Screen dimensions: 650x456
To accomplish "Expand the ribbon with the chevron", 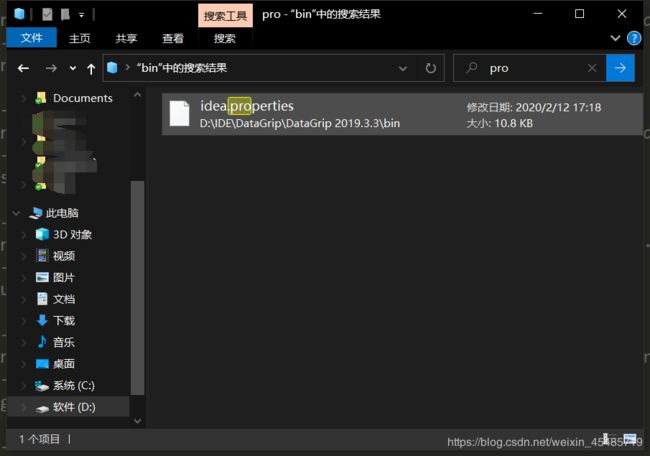I will tap(615, 38).
